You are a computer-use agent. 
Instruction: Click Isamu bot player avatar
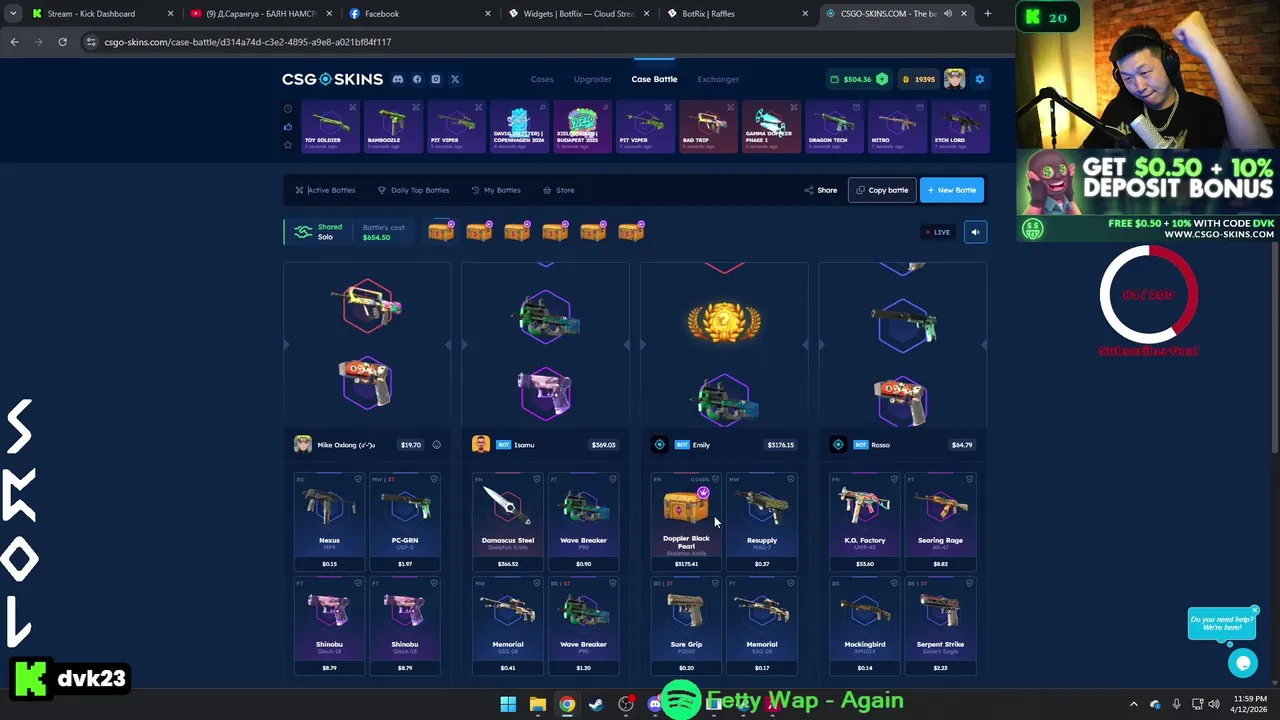pos(480,445)
